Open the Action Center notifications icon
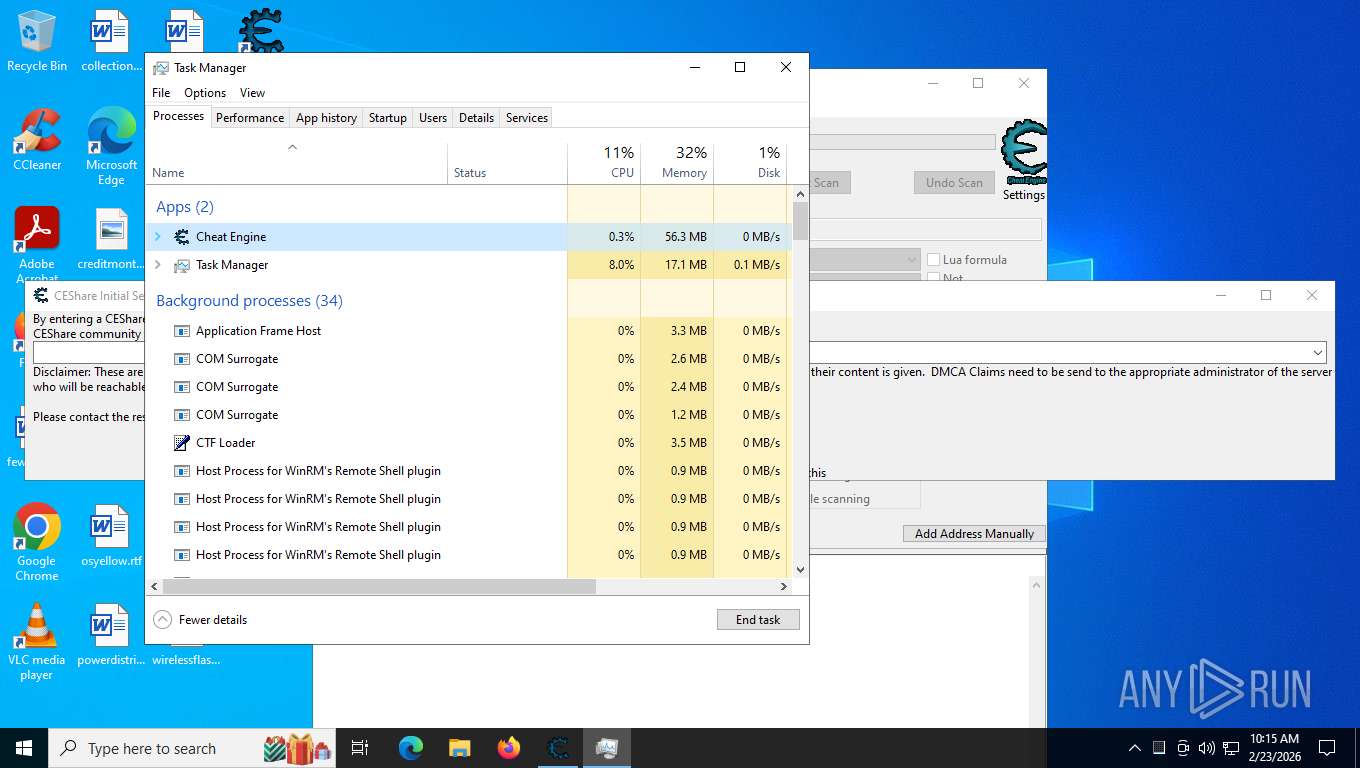This screenshot has height=768, width=1360. [x=1327, y=748]
